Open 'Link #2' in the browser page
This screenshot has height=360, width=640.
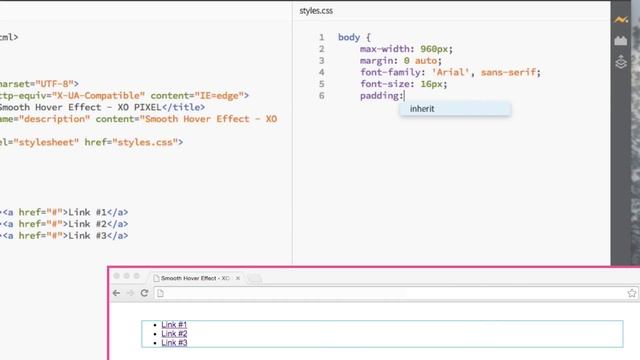(174, 333)
